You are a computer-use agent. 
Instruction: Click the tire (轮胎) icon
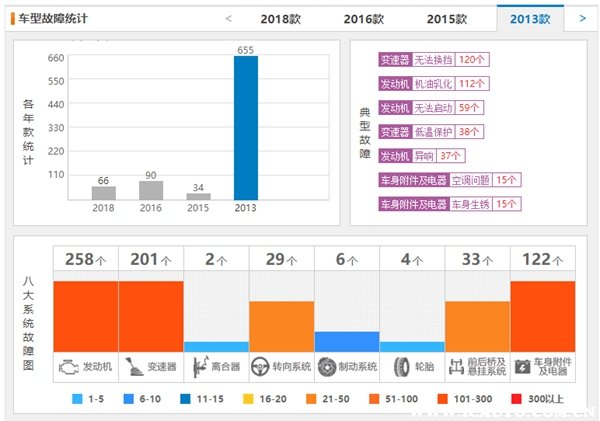tap(393, 367)
